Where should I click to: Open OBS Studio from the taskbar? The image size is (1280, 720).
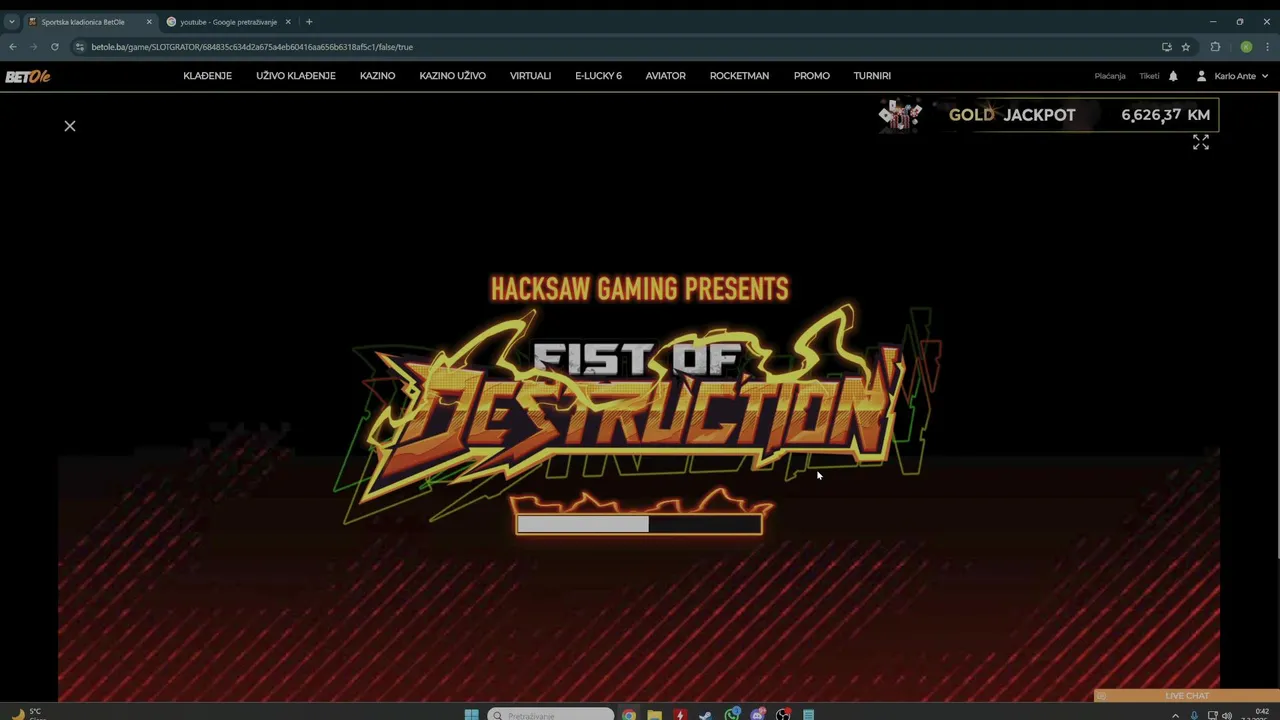click(x=783, y=715)
